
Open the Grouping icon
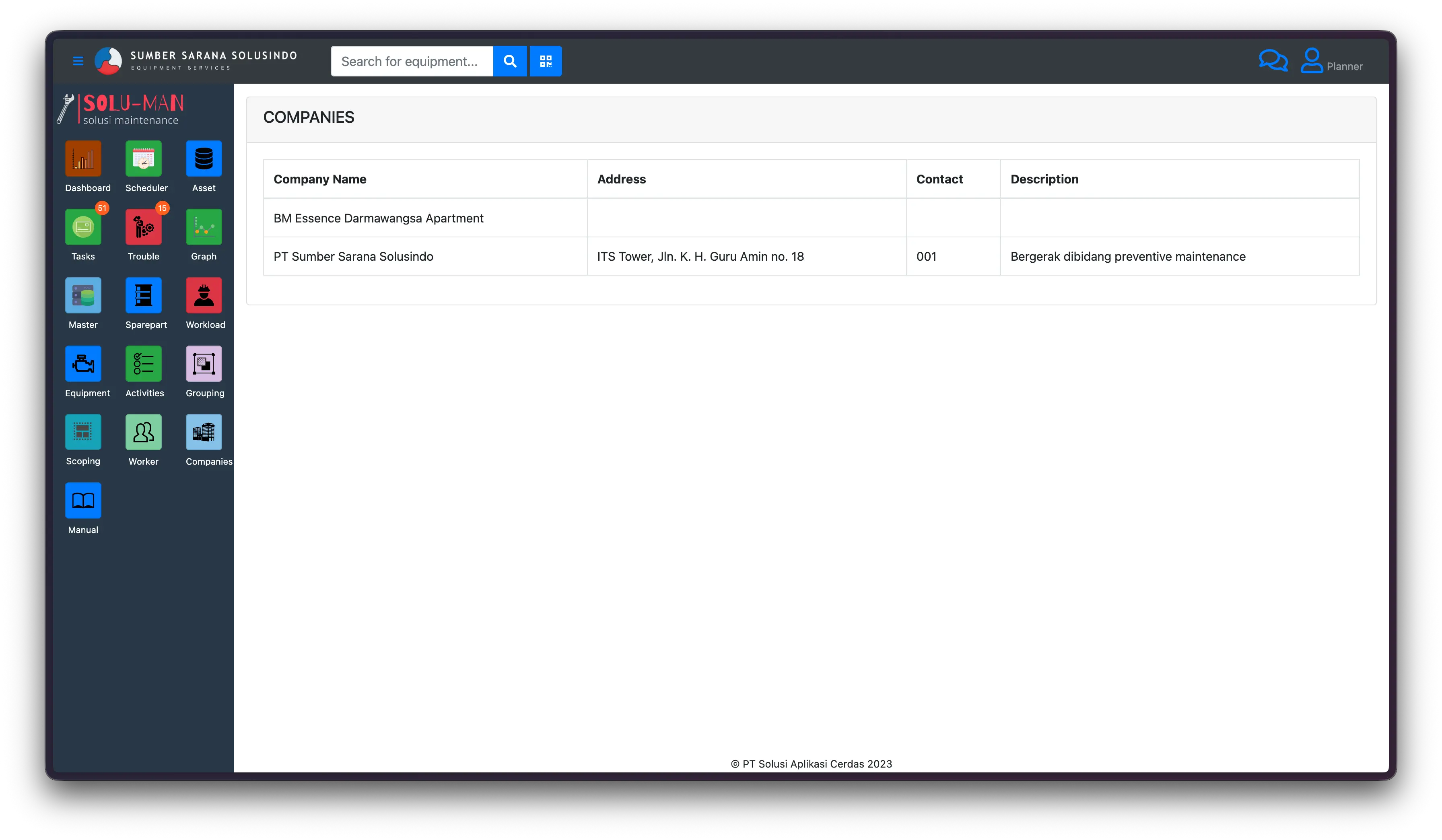pos(204,364)
